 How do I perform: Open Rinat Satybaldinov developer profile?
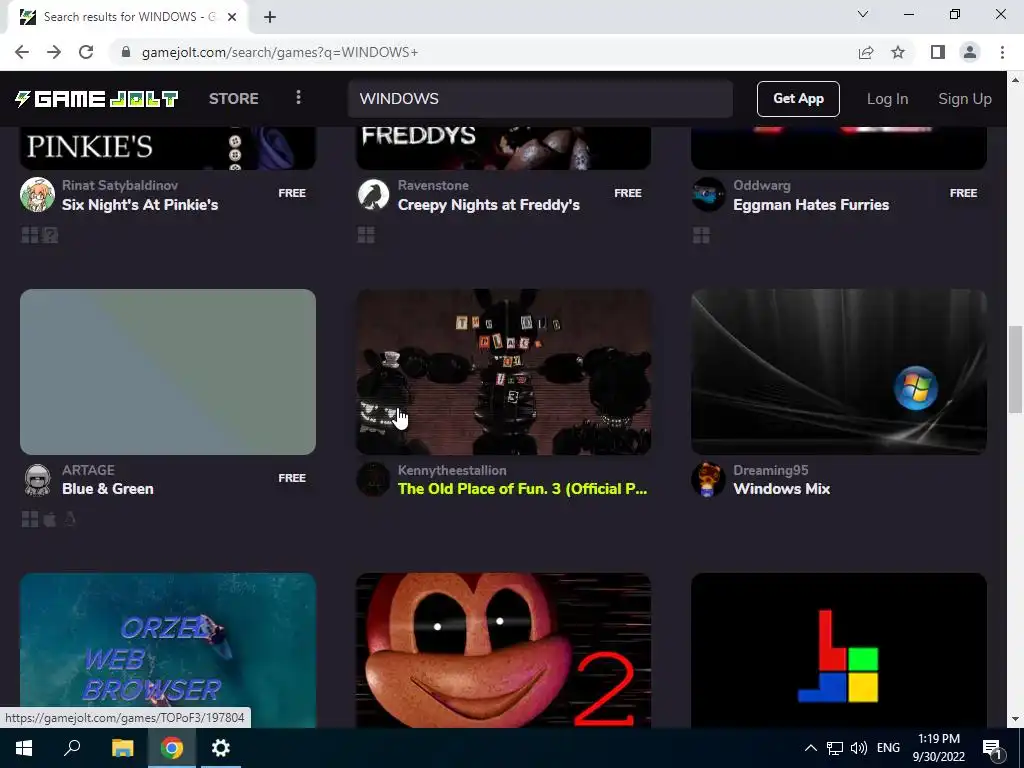[120, 185]
